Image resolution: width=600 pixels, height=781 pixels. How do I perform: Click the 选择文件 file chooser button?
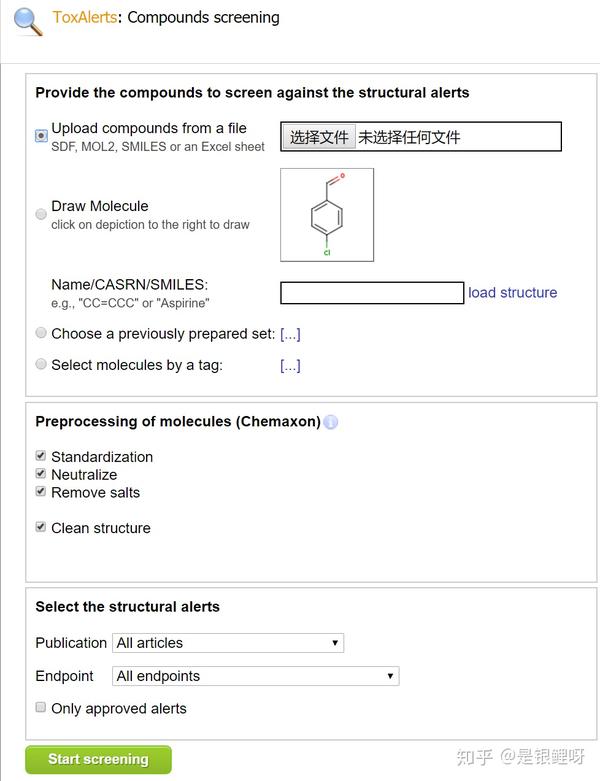coord(319,137)
